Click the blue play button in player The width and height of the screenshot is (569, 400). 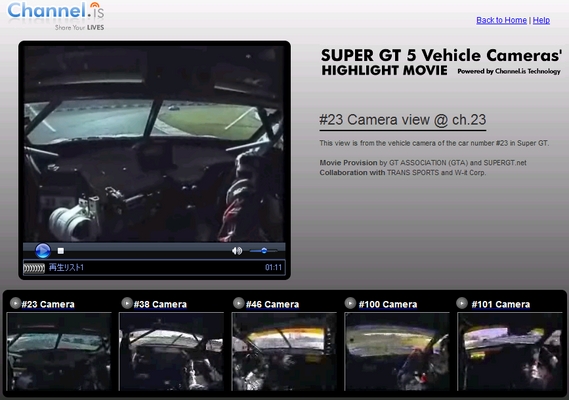(42, 250)
